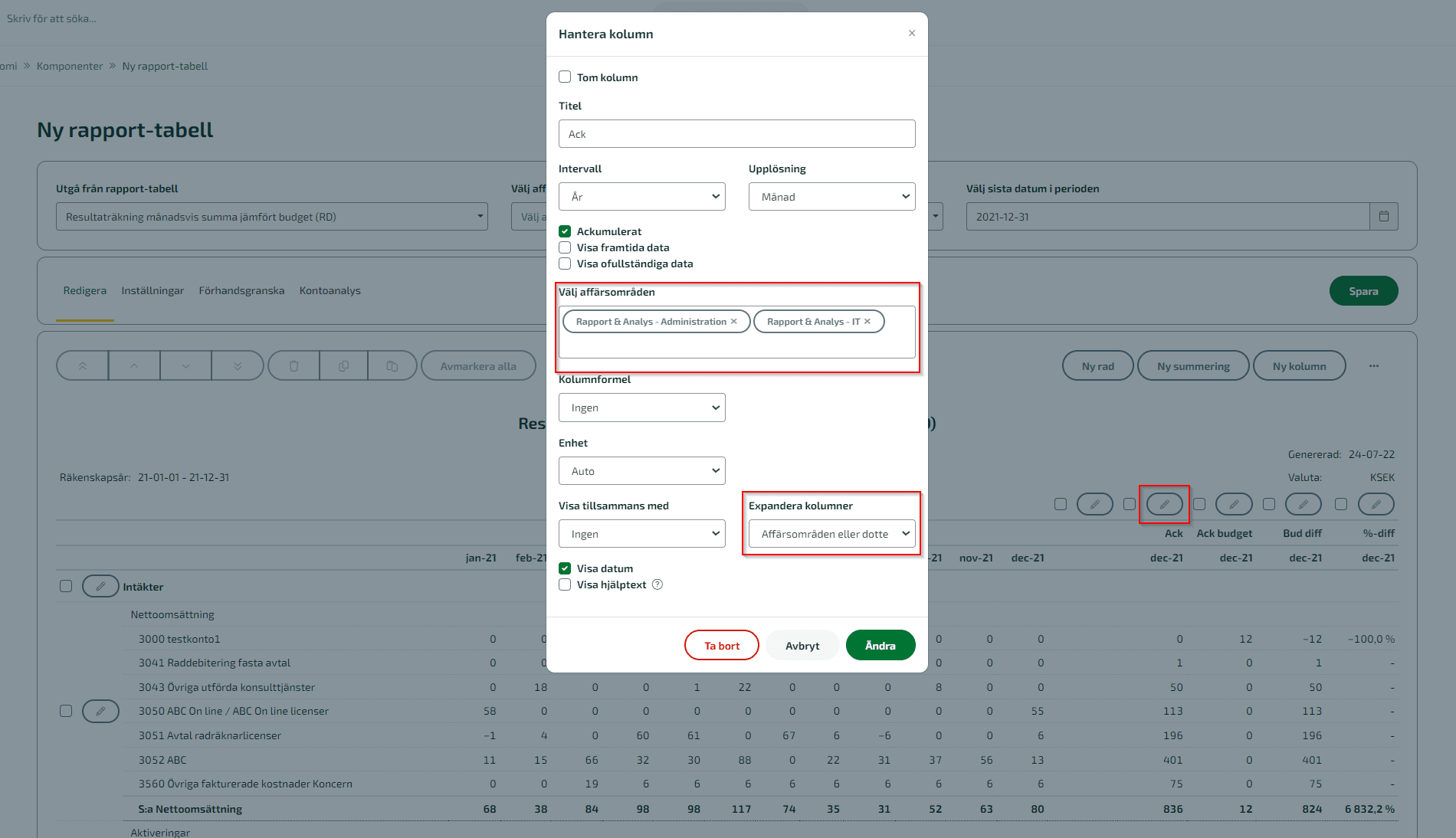Open the Upplösning dropdown

[x=831, y=197]
